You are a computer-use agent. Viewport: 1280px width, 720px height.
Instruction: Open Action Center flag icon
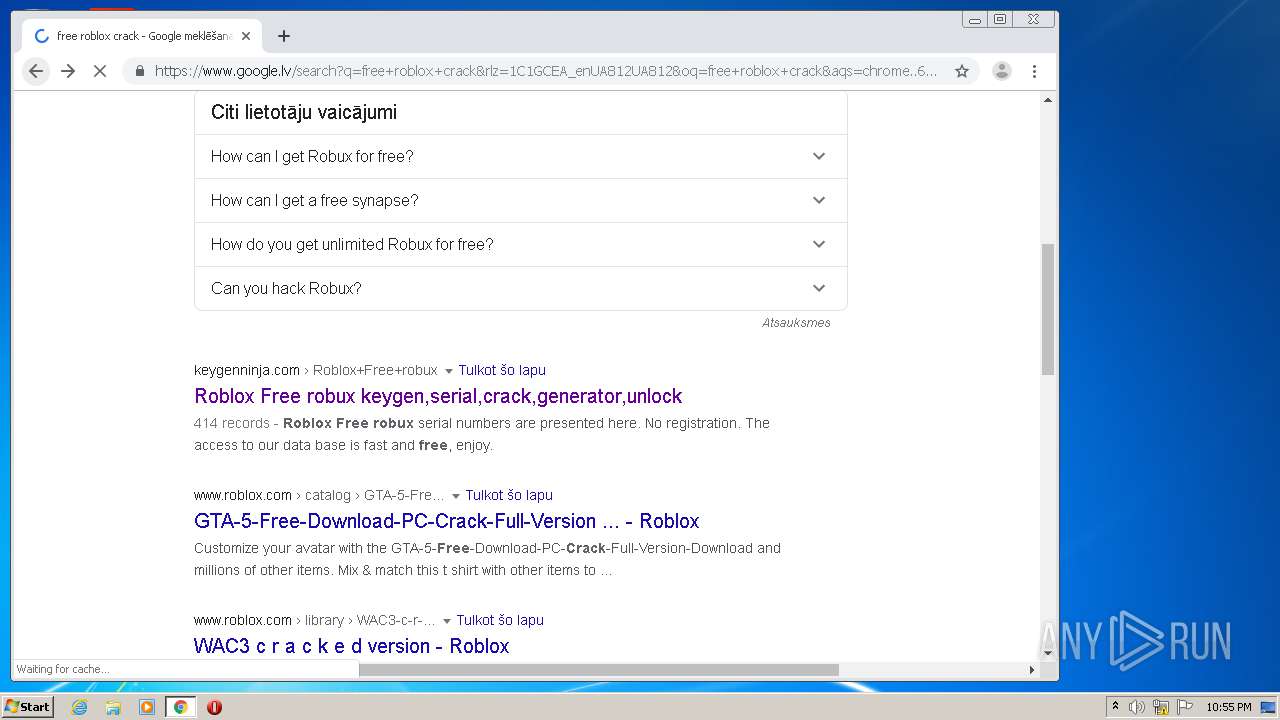(1185, 707)
